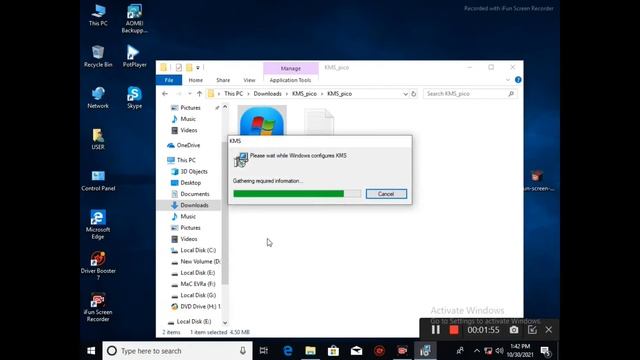Open iFun Screen Recorder desktop shortcut
The width and height of the screenshot is (640, 360).
point(98,307)
